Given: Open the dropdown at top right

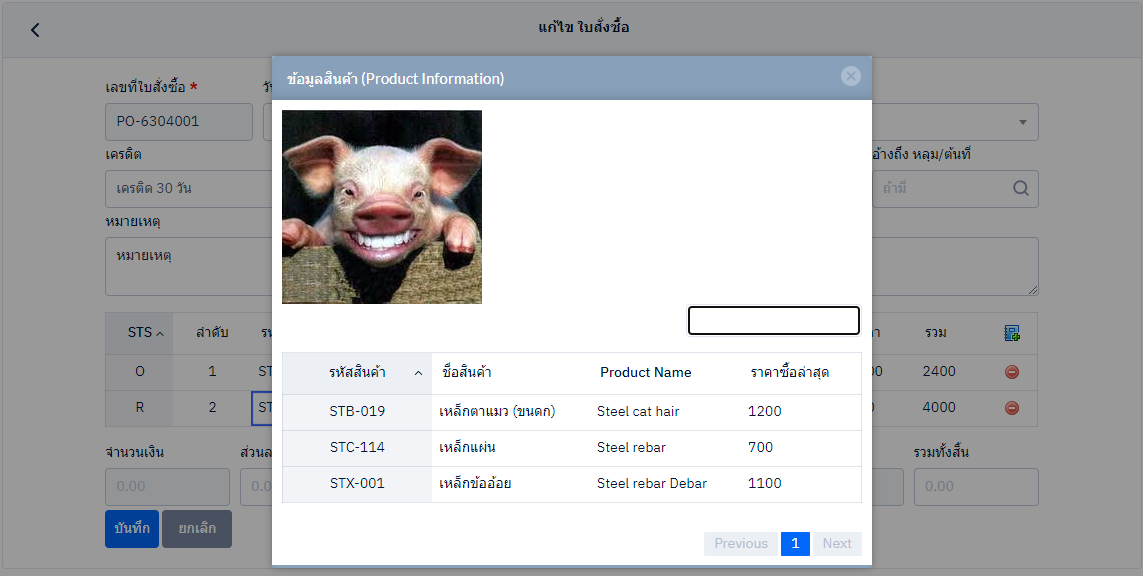Looking at the screenshot, I should point(1022,122).
